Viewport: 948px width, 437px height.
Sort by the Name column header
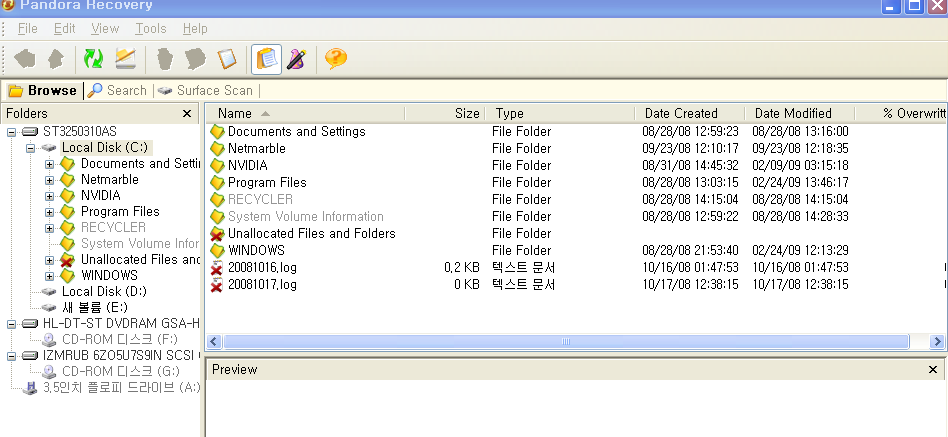pyautogui.click(x=305, y=114)
